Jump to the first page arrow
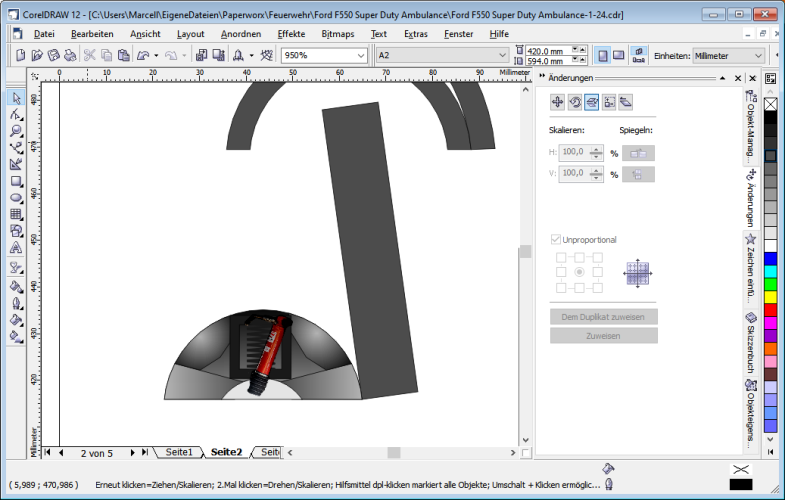This screenshot has width=785, height=500. click(48, 452)
